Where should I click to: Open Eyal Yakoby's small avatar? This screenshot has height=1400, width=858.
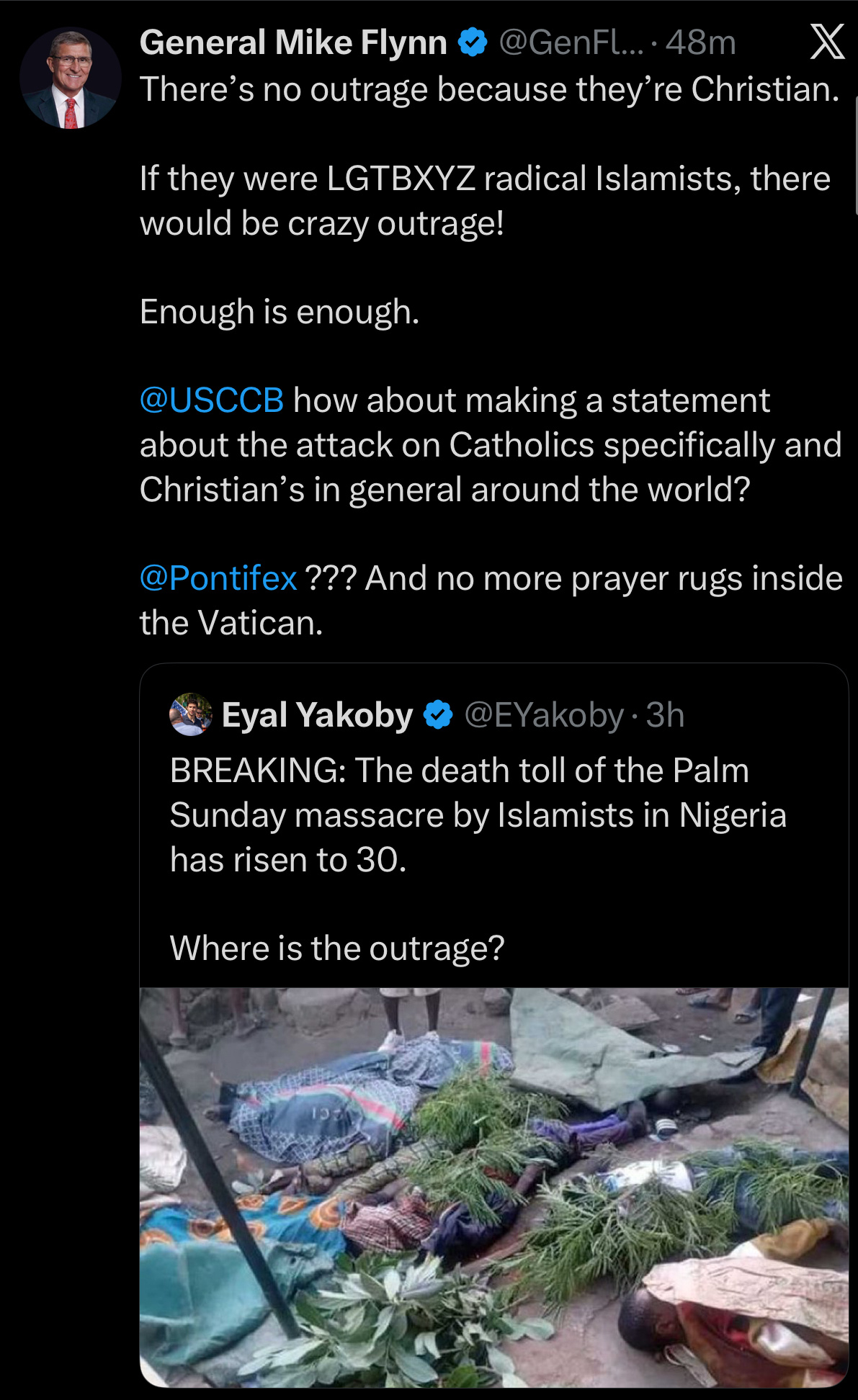pyautogui.click(x=191, y=714)
